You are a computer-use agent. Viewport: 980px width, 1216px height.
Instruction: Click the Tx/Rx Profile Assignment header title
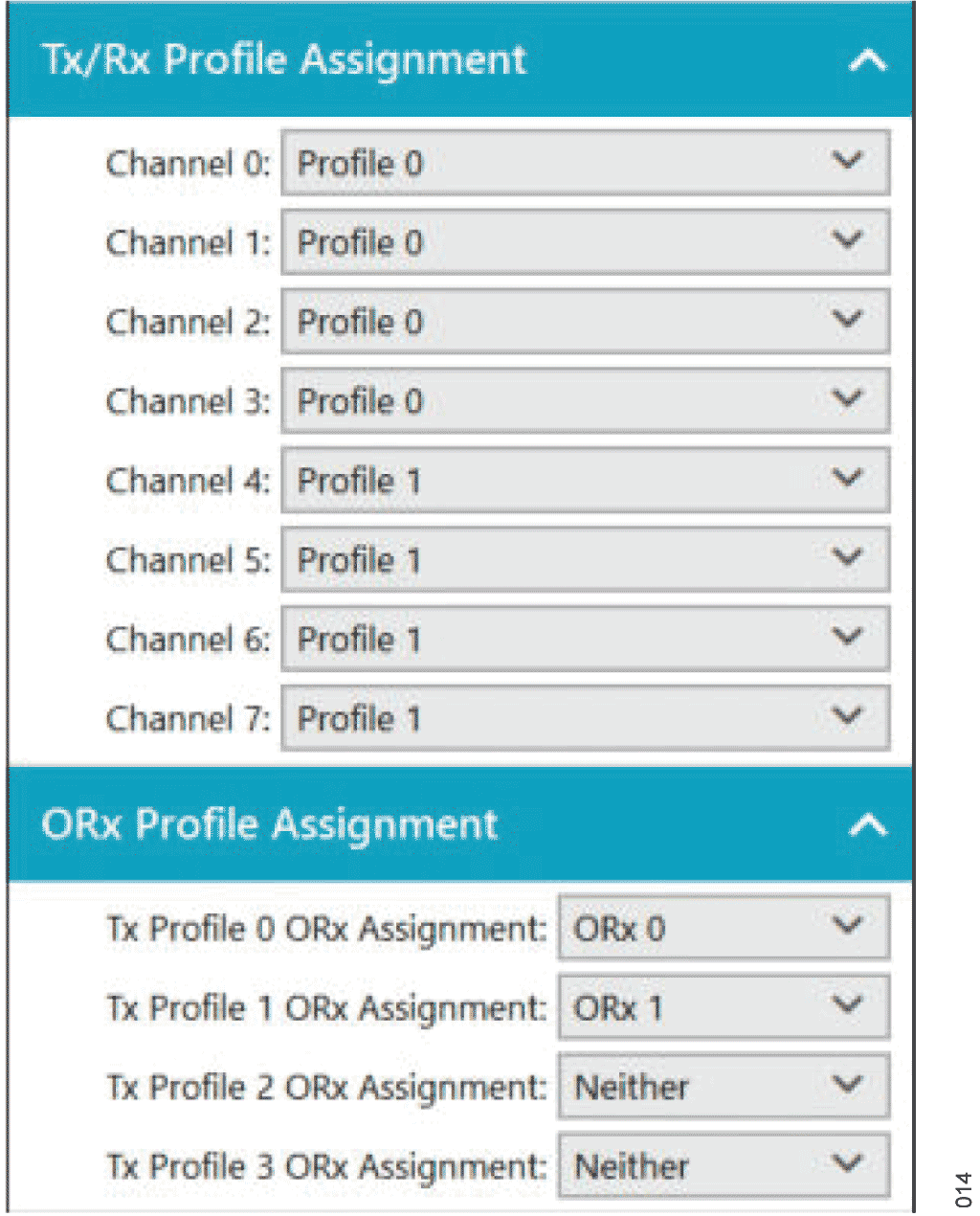tap(284, 59)
